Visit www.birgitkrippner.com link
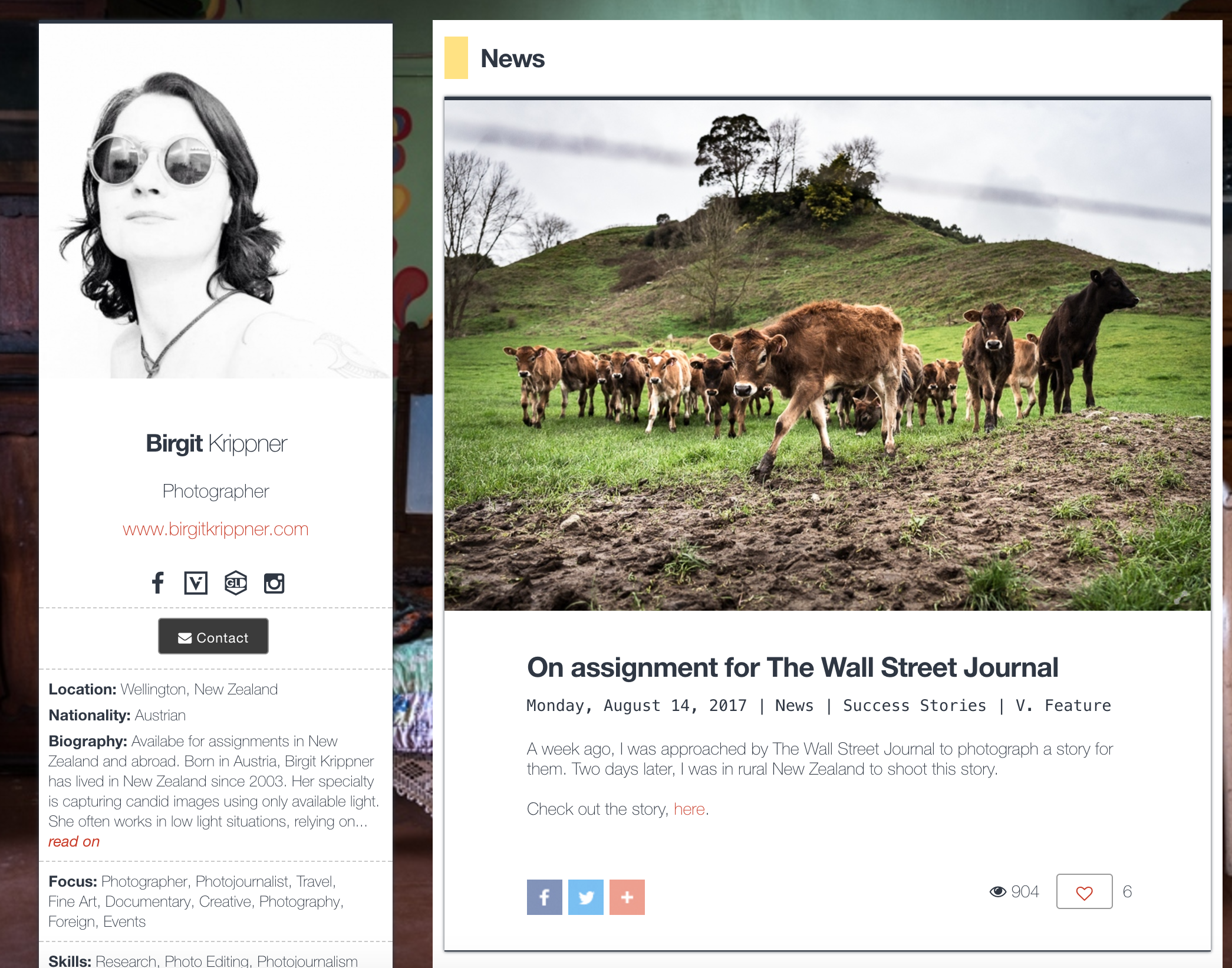Viewport: 1232px width, 968px height. (x=216, y=529)
